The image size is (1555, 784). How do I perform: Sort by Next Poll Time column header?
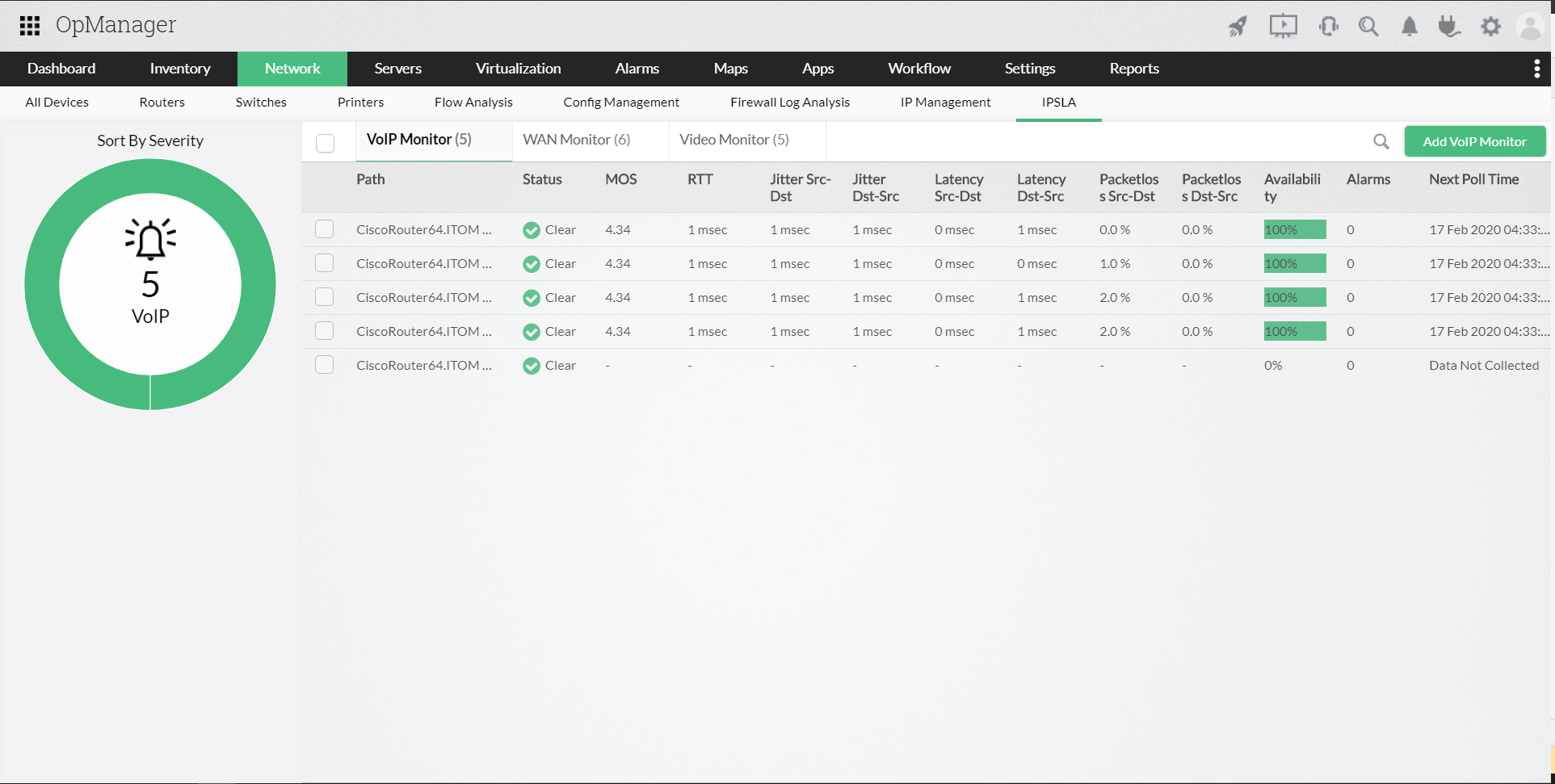point(1474,179)
